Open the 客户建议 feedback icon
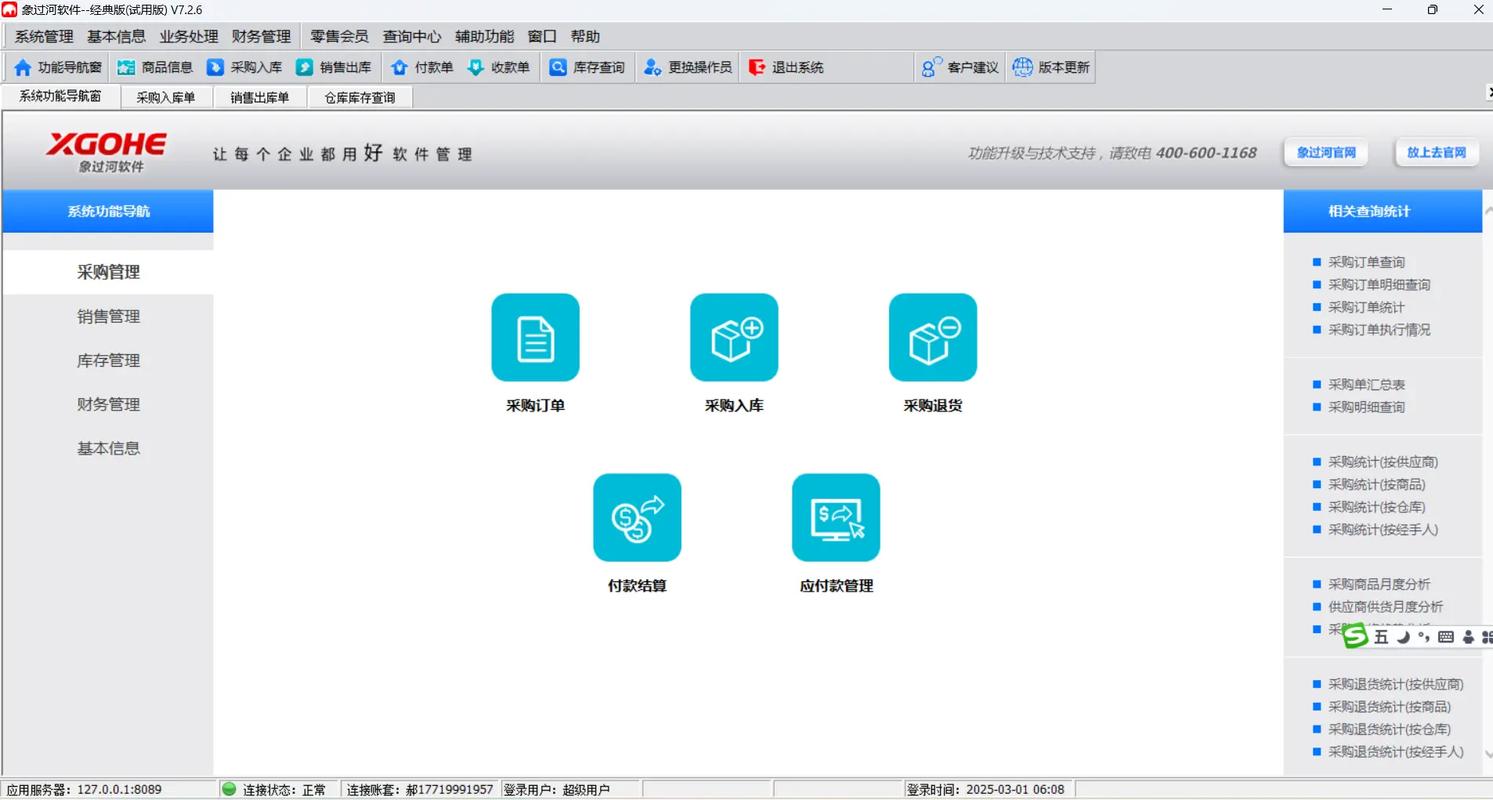This screenshot has height=800, width=1493. [932, 68]
